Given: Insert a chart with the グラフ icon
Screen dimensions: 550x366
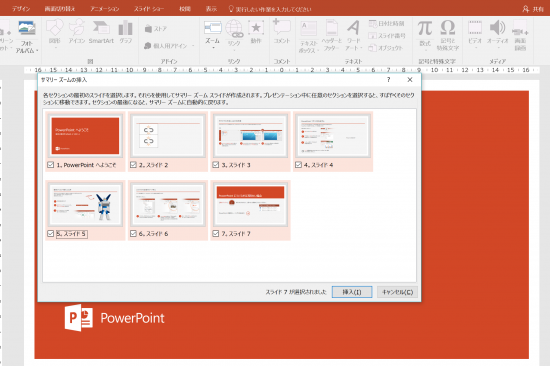Looking at the screenshot, I should [x=125, y=28].
